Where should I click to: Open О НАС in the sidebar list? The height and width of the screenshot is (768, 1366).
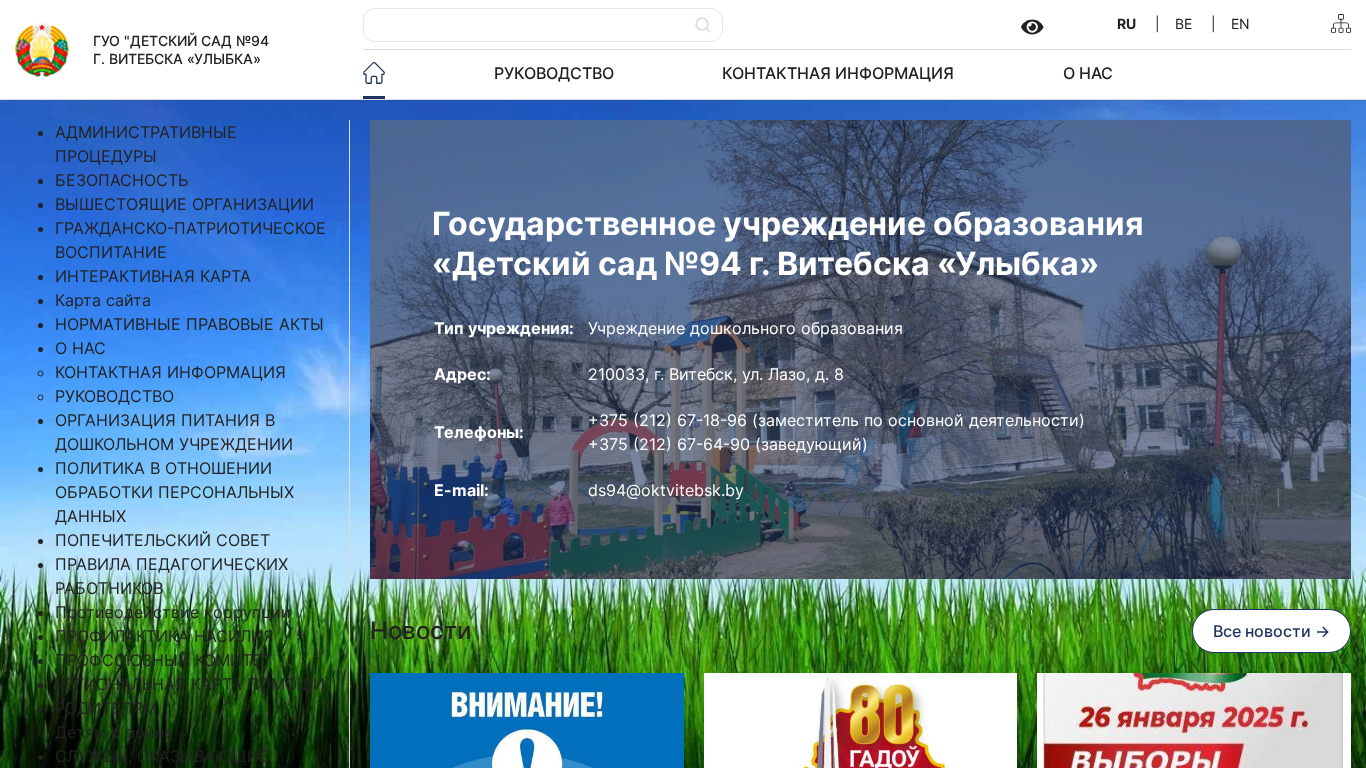(x=80, y=348)
